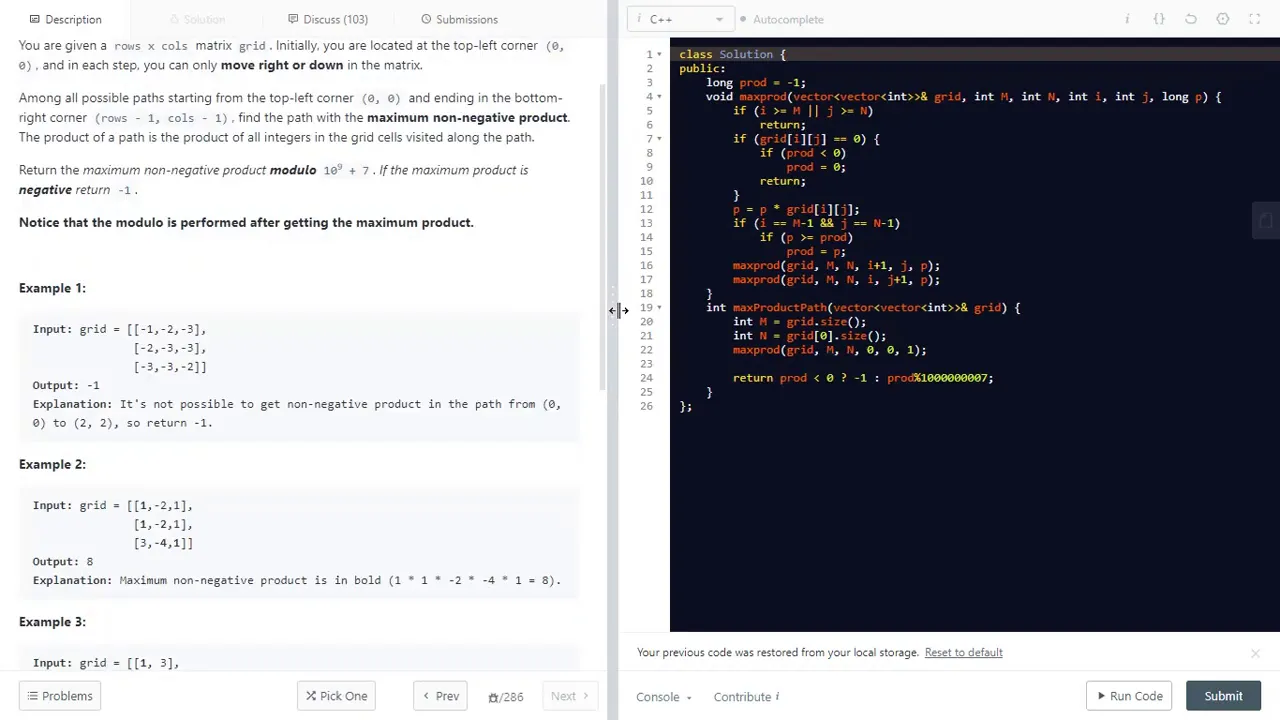Viewport: 1280px width, 720px height.
Task: Switch to the Description tab
Action: pyautogui.click(x=65, y=19)
